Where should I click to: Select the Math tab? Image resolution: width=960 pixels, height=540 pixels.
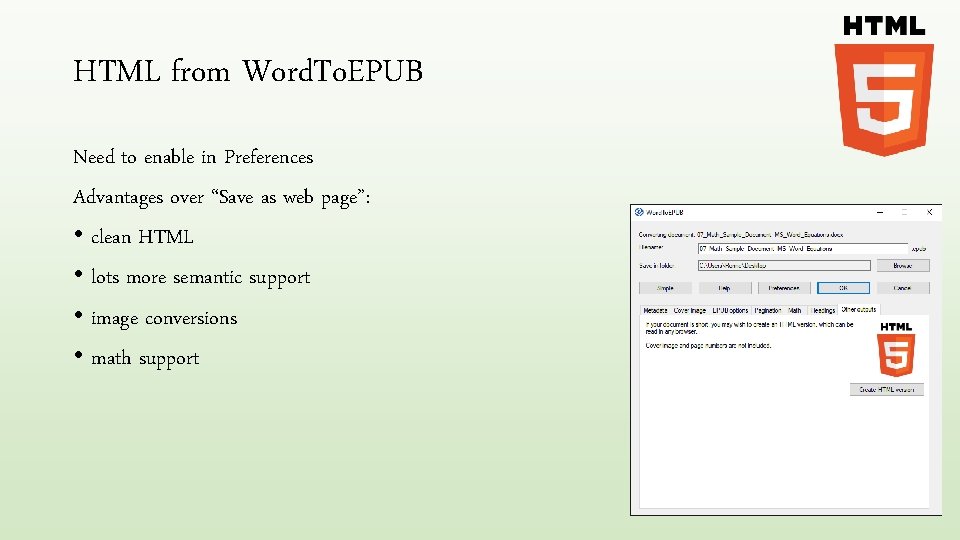[x=795, y=310]
